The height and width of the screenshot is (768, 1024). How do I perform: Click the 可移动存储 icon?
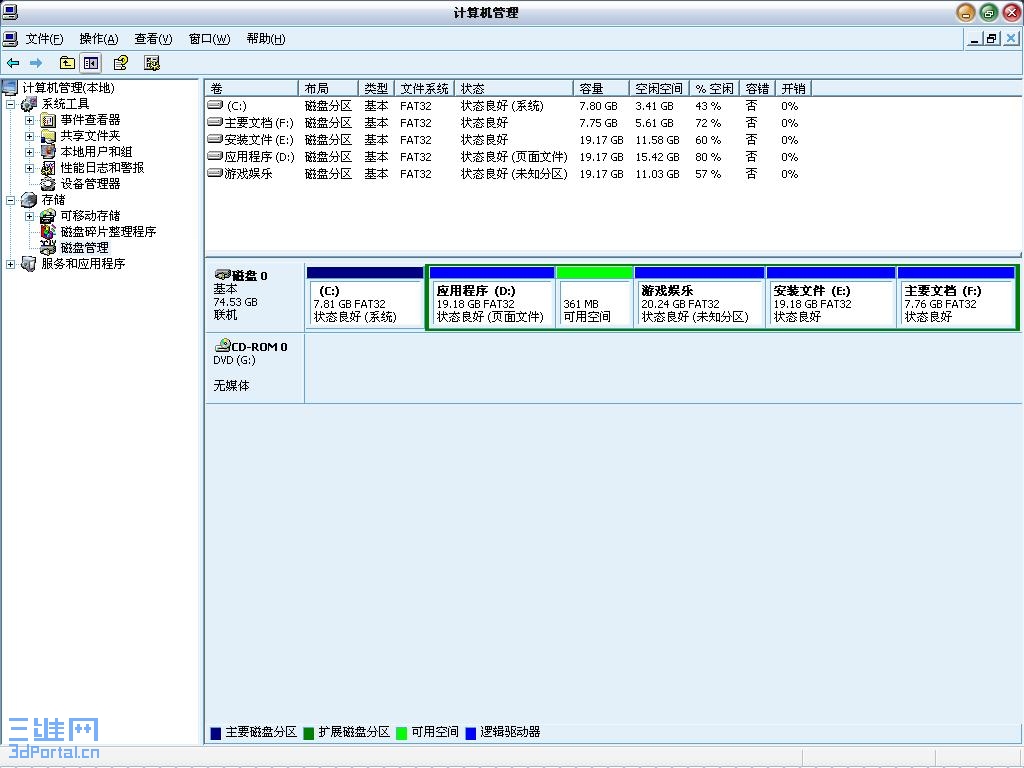pos(48,216)
